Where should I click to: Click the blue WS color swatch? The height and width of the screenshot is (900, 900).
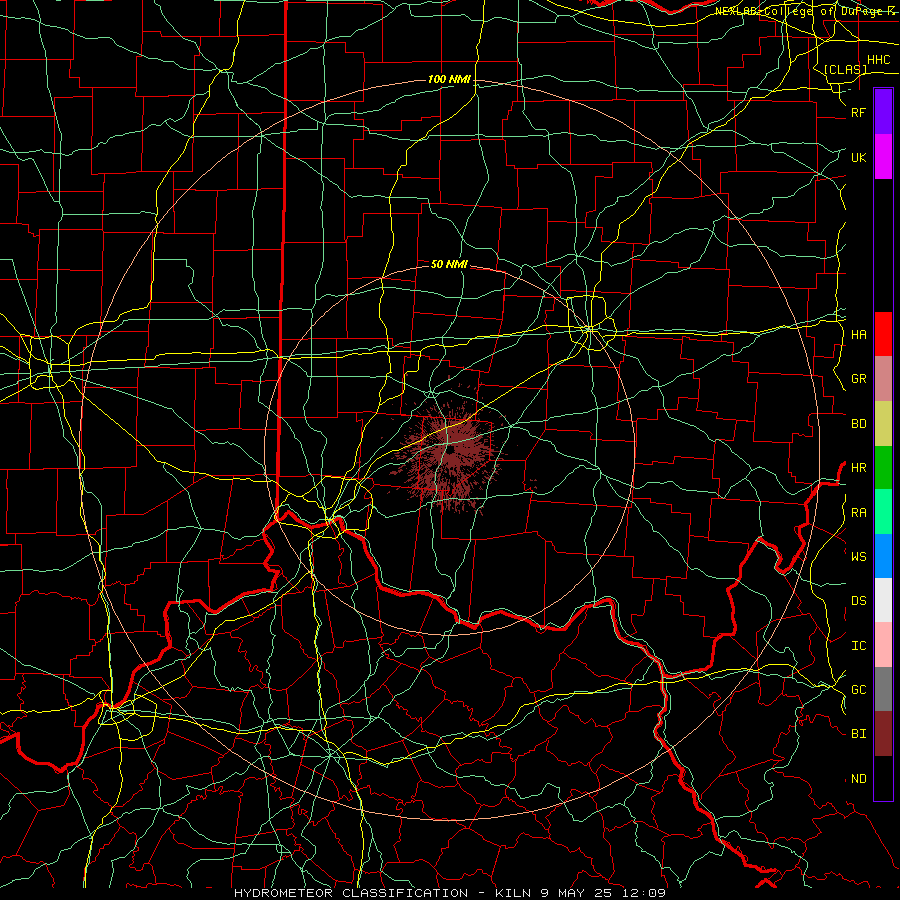tap(883, 556)
